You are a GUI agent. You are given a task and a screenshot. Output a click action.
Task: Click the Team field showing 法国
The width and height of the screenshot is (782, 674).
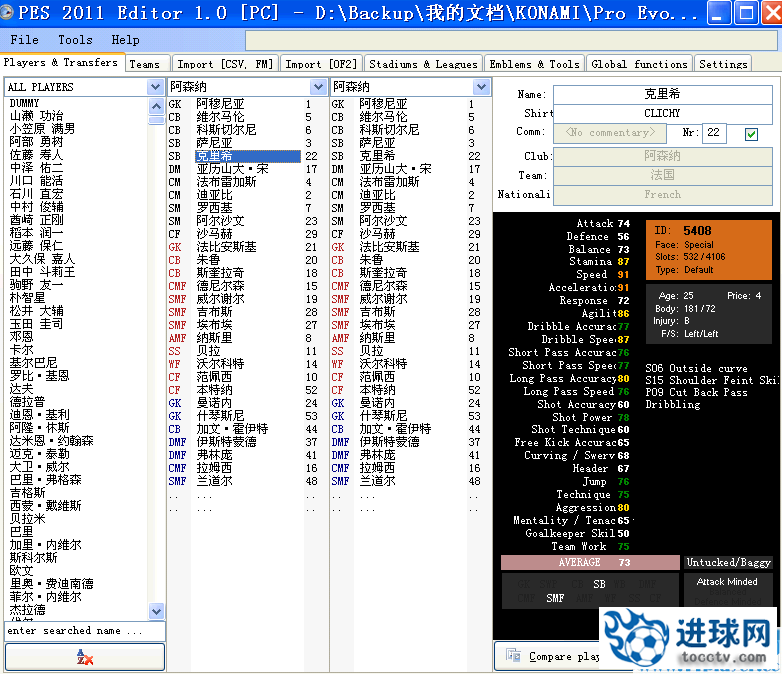click(662, 175)
